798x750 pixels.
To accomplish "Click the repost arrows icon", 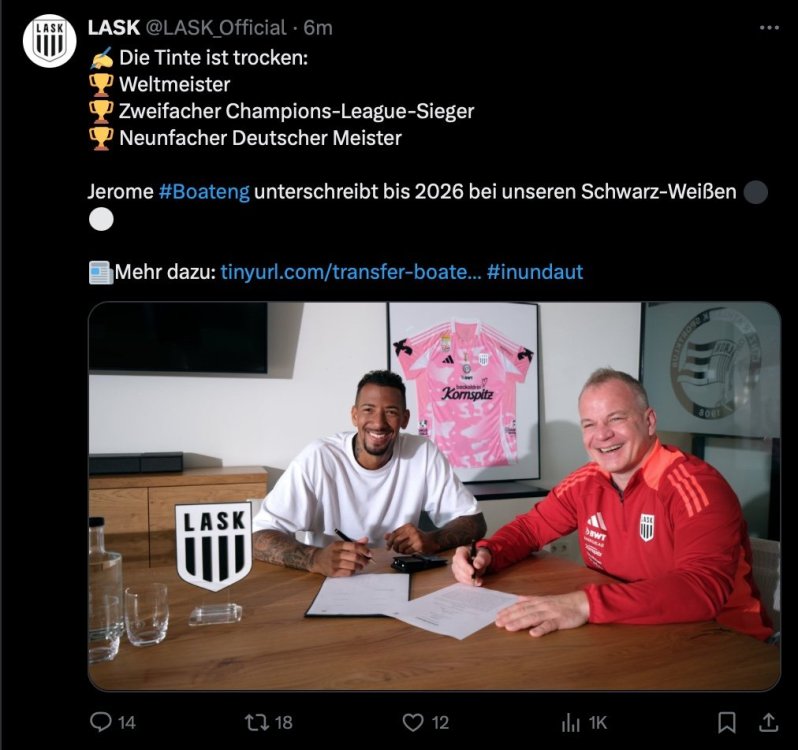I will point(256,722).
